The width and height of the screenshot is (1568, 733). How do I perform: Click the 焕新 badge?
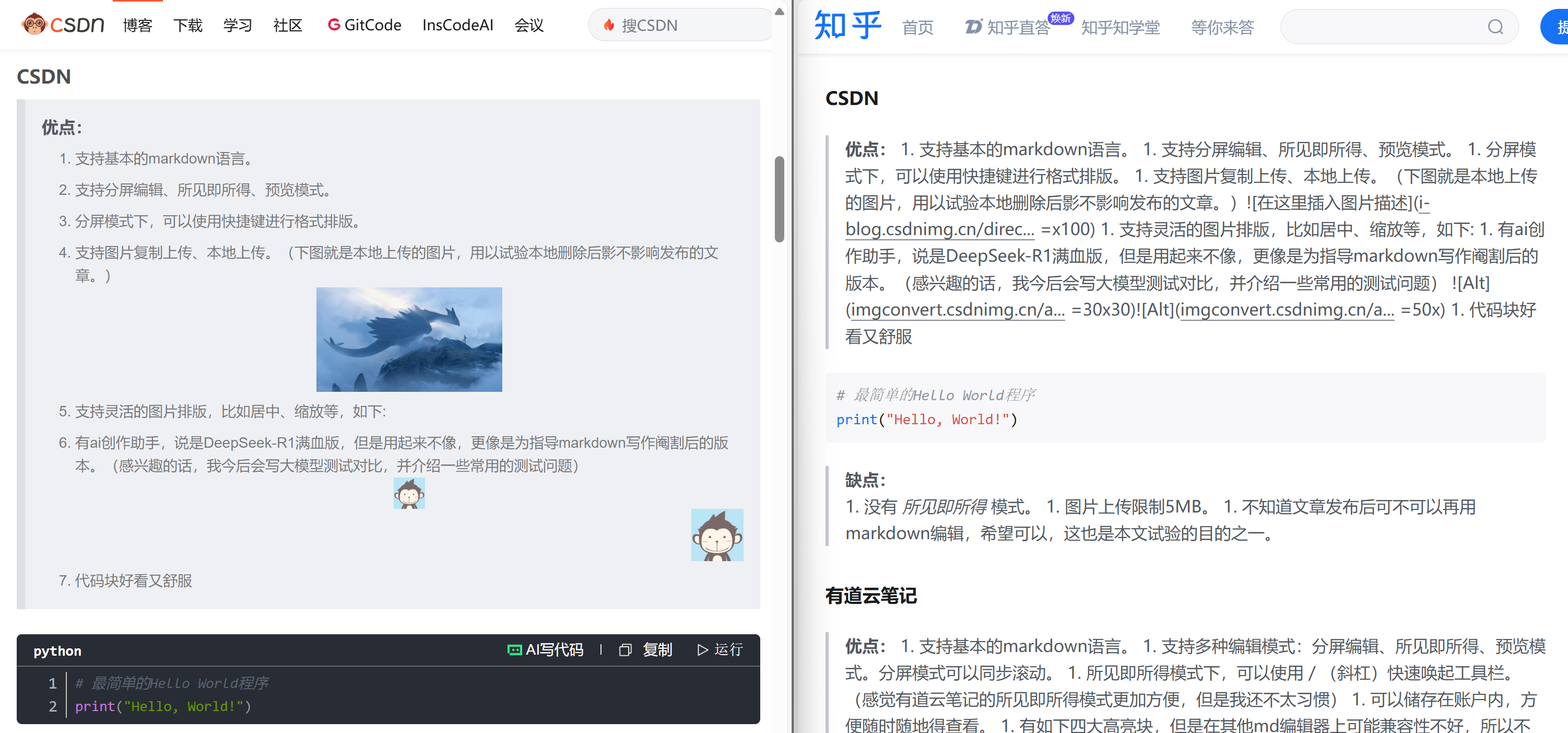1060,18
